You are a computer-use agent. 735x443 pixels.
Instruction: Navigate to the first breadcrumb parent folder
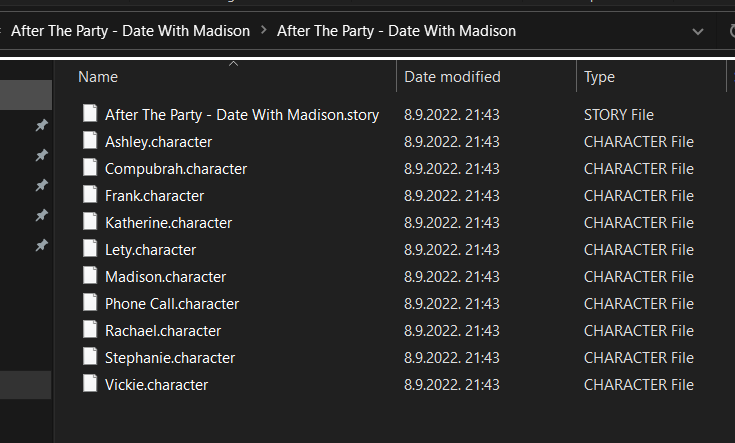tap(130, 31)
